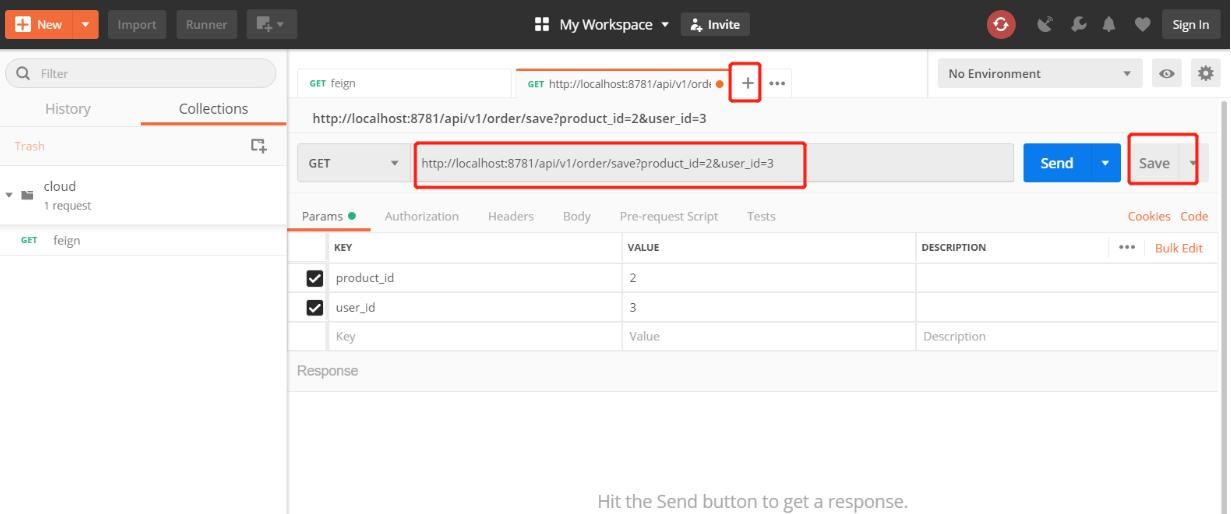Open the feign request in sidebar
This screenshot has width=1231, height=514.
[143, 240]
